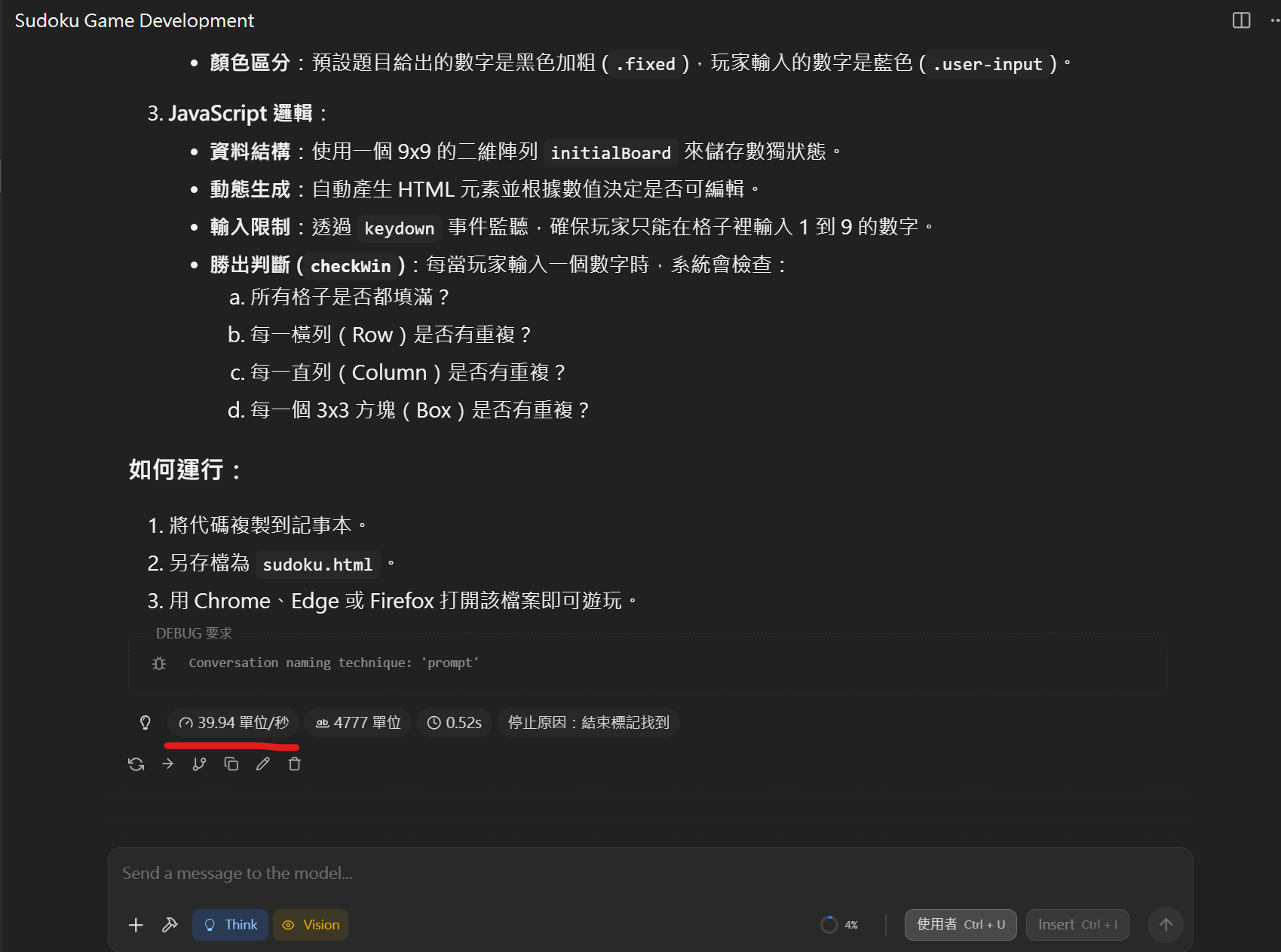1281x952 pixels.
Task: Click the sudoku.html code text
Action: click(x=317, y=565)
